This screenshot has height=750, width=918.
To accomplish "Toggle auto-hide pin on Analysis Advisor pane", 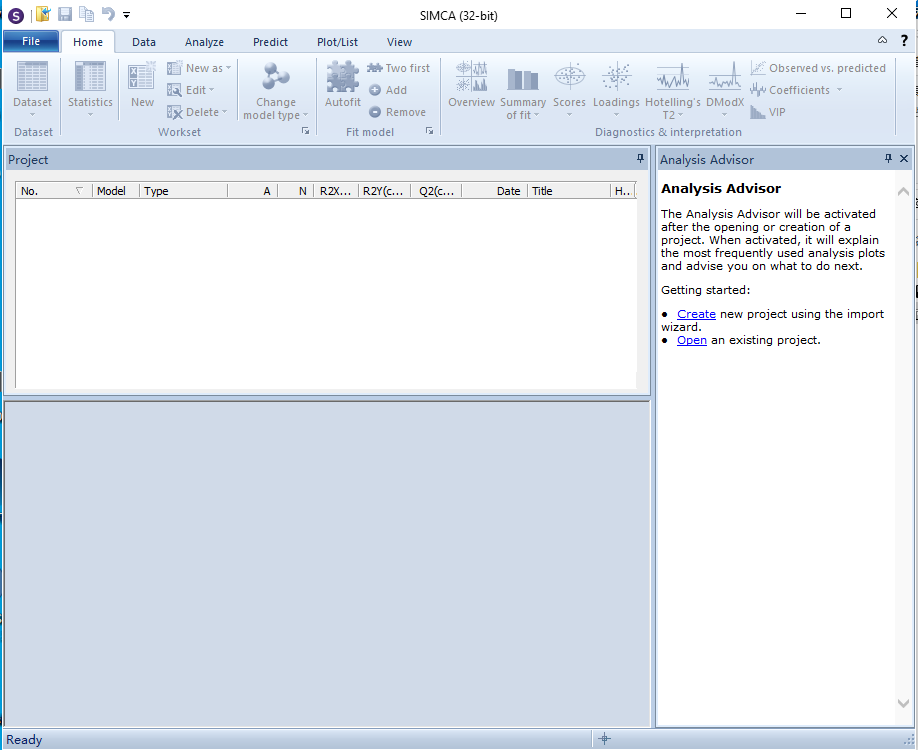I will (888, 159).
